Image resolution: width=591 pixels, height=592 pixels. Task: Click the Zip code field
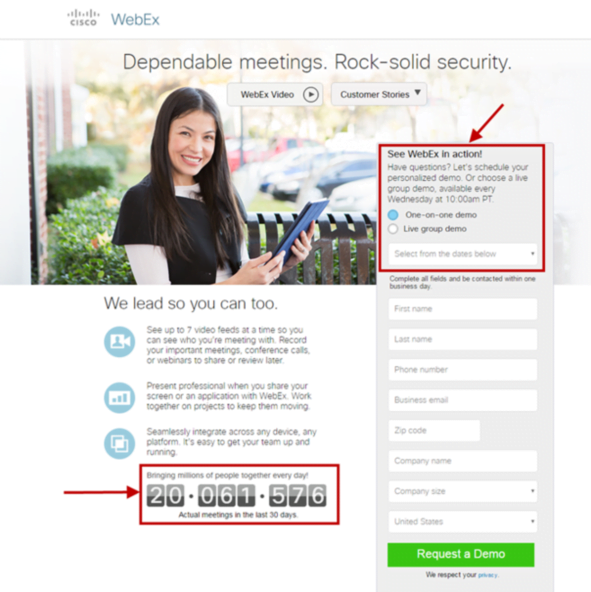(434, 430)
